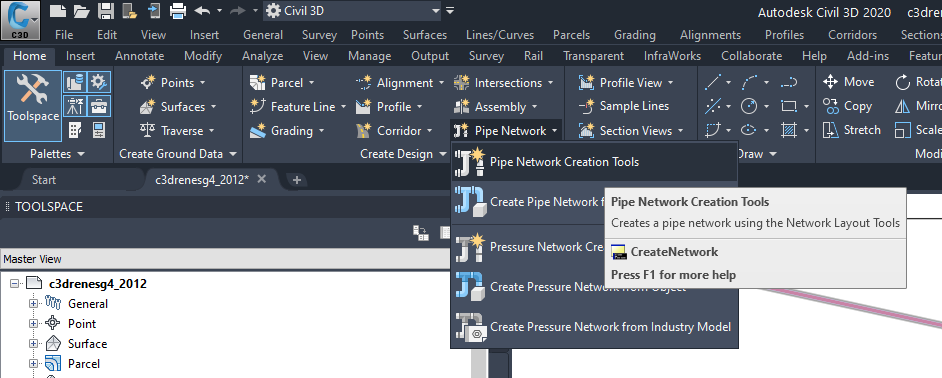Select Create Pressure Network from Industry Model

click(594, 327)
